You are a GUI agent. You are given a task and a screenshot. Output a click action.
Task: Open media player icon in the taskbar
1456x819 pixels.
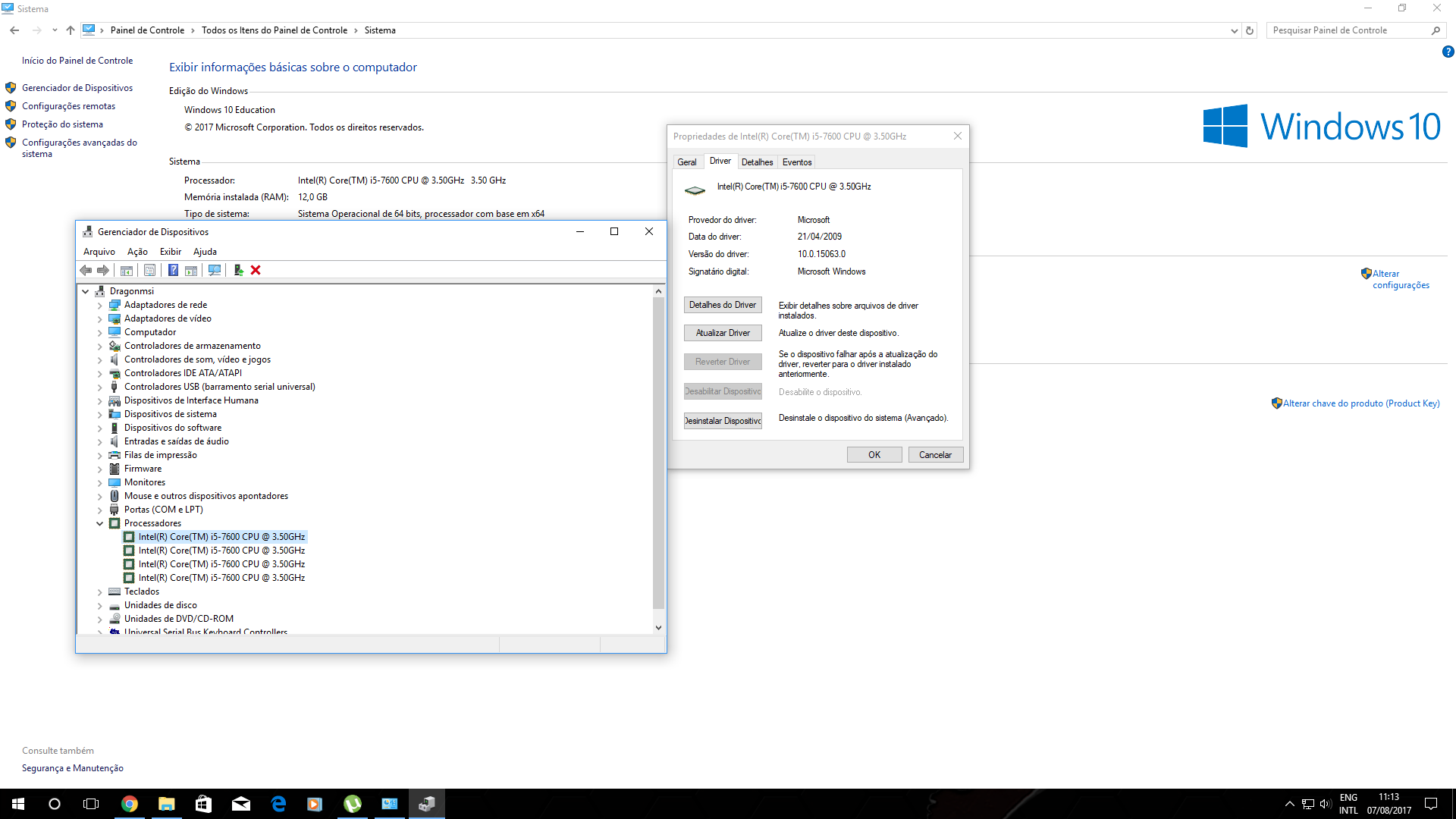pyautogui.click(x=315, y=804)
